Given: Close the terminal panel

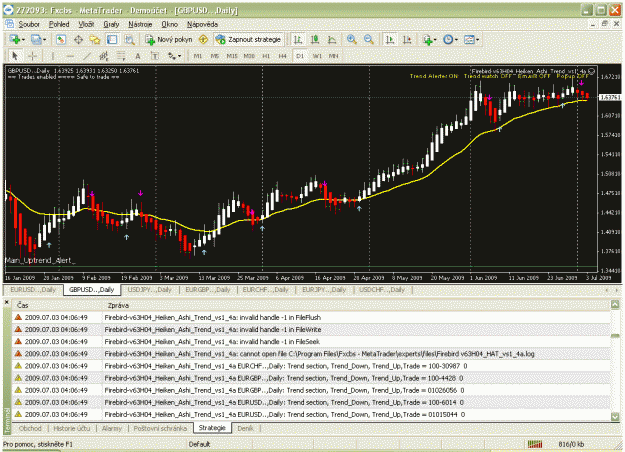Looking at the screenshot, I should [x=6, y=303].
